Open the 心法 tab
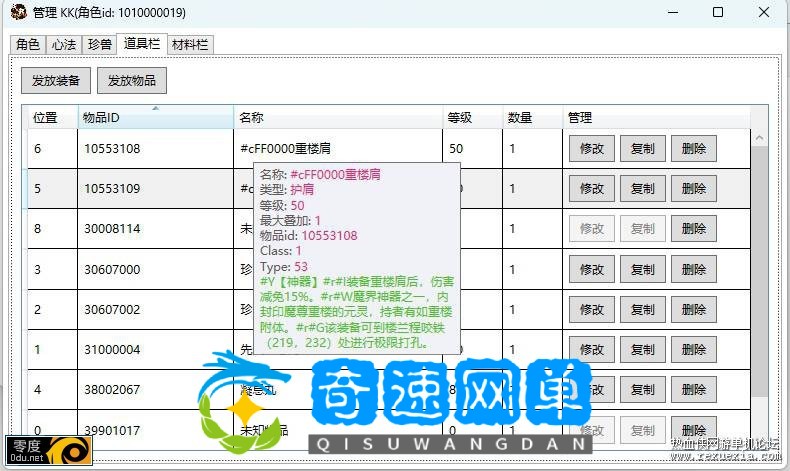 click(x=63, y=45)
